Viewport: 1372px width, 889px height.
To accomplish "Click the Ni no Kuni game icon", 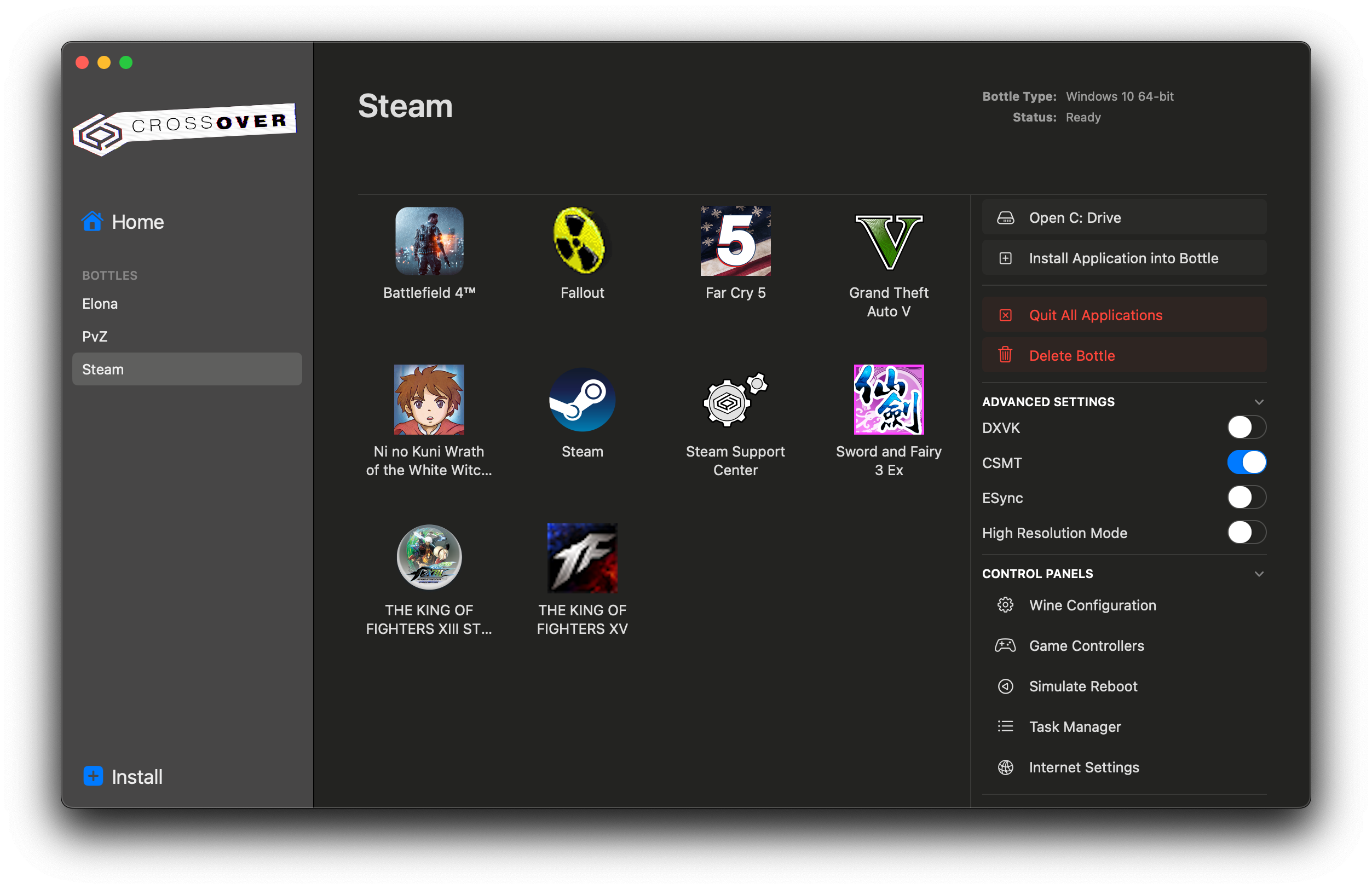I will (x=429, y=400).
